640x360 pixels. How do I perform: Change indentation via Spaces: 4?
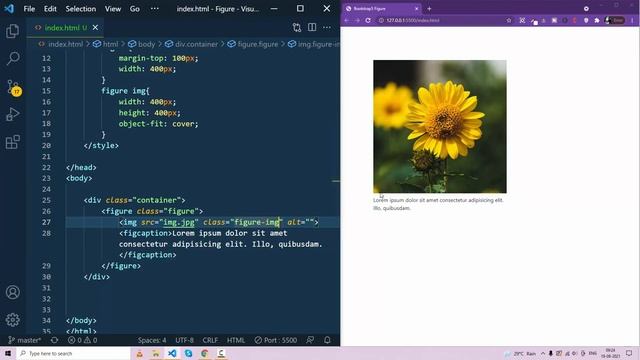152,340
